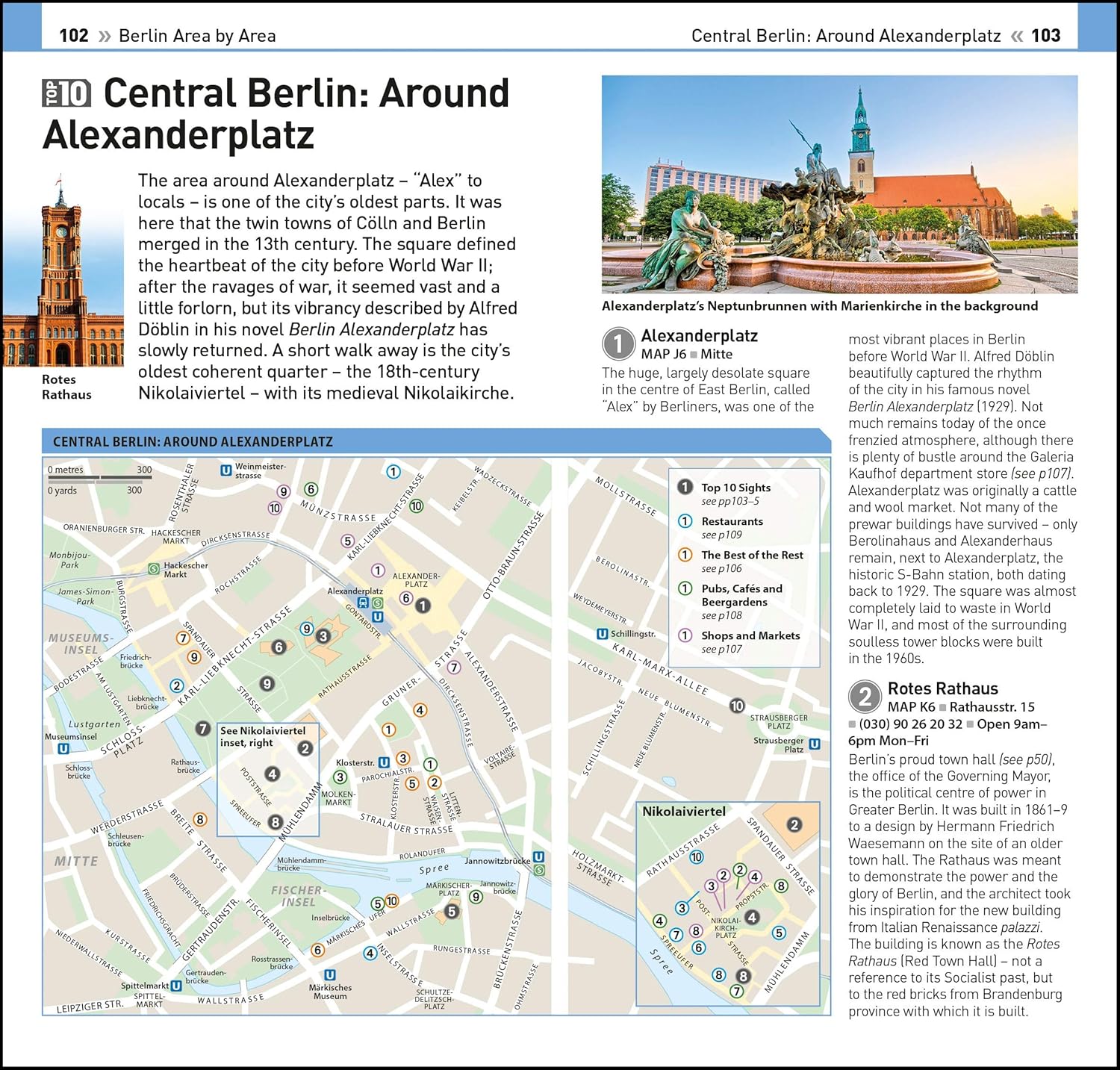
Task: Tap the U-Bahn icon beside Schillingstr.
Action: [x=602, y=634]
